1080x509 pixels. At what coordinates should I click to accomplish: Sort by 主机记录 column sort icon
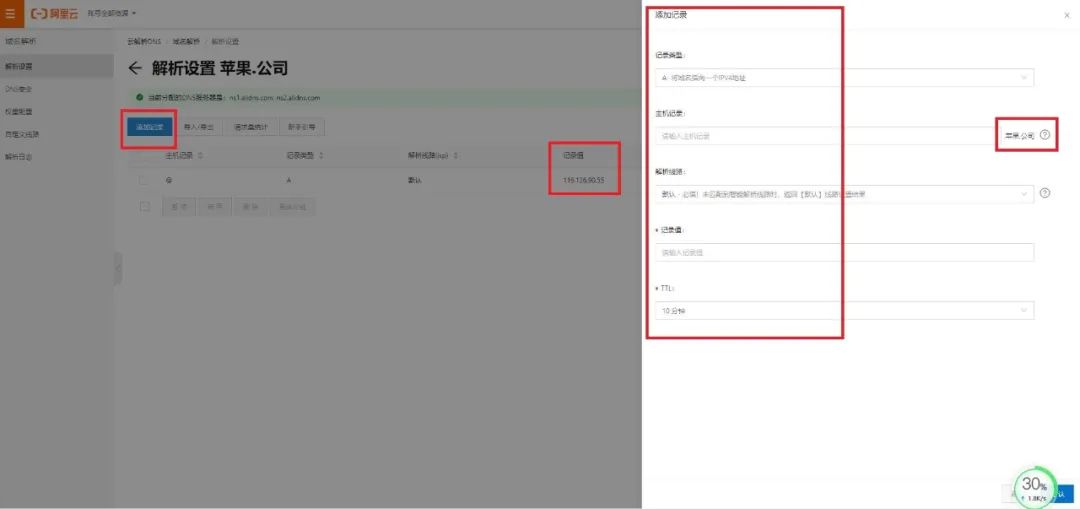click(x=201, y=156)
